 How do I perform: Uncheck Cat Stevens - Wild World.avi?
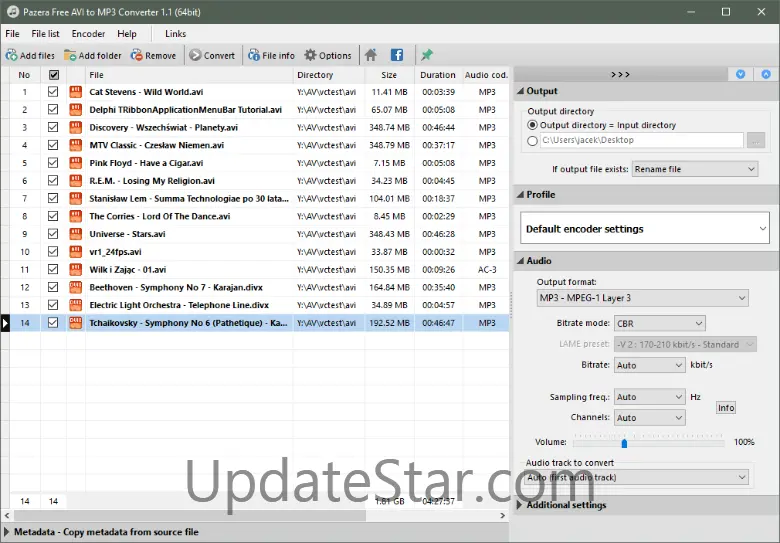[53, 91]
